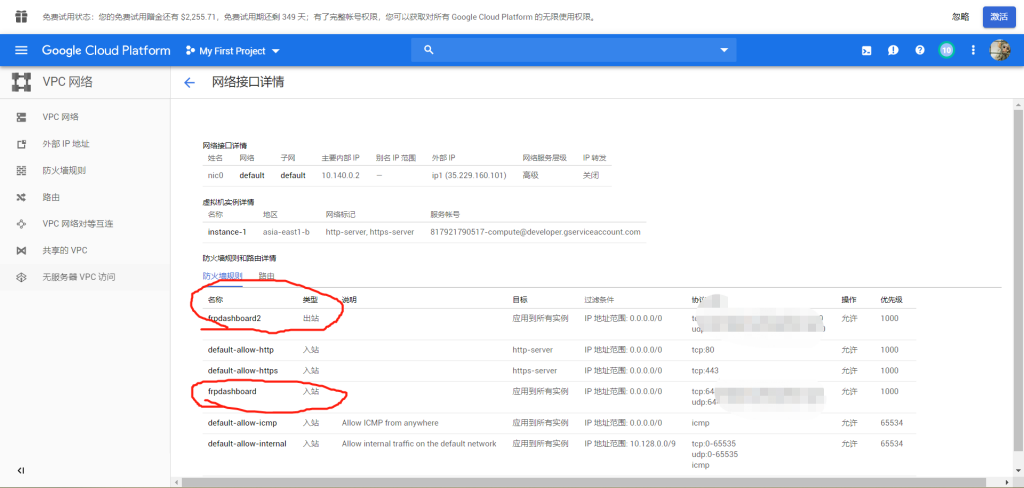Switch to the 路由 tab
1024x488 pixels.
coord(266,275)
